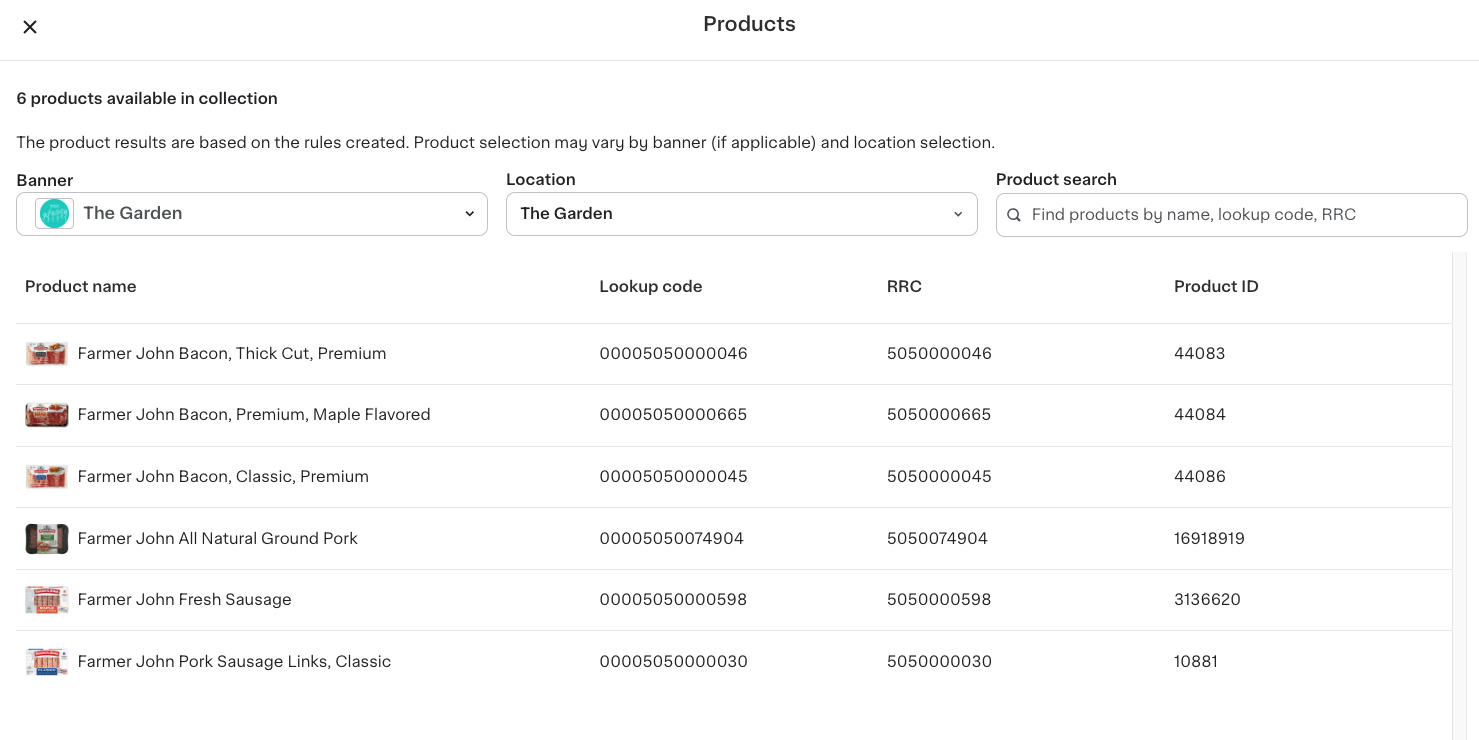Open the Location dropdown
1479x740 pixels.
coord(742,214)
